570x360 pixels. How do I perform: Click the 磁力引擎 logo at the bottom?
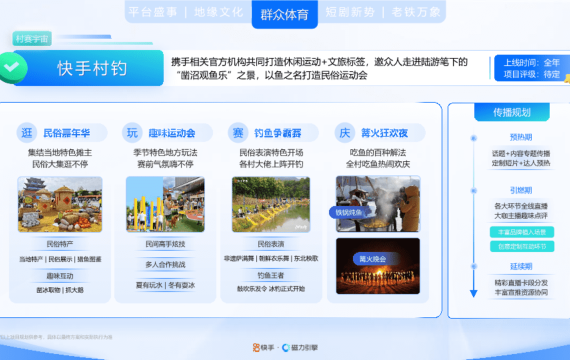click(x=300, y=348)
